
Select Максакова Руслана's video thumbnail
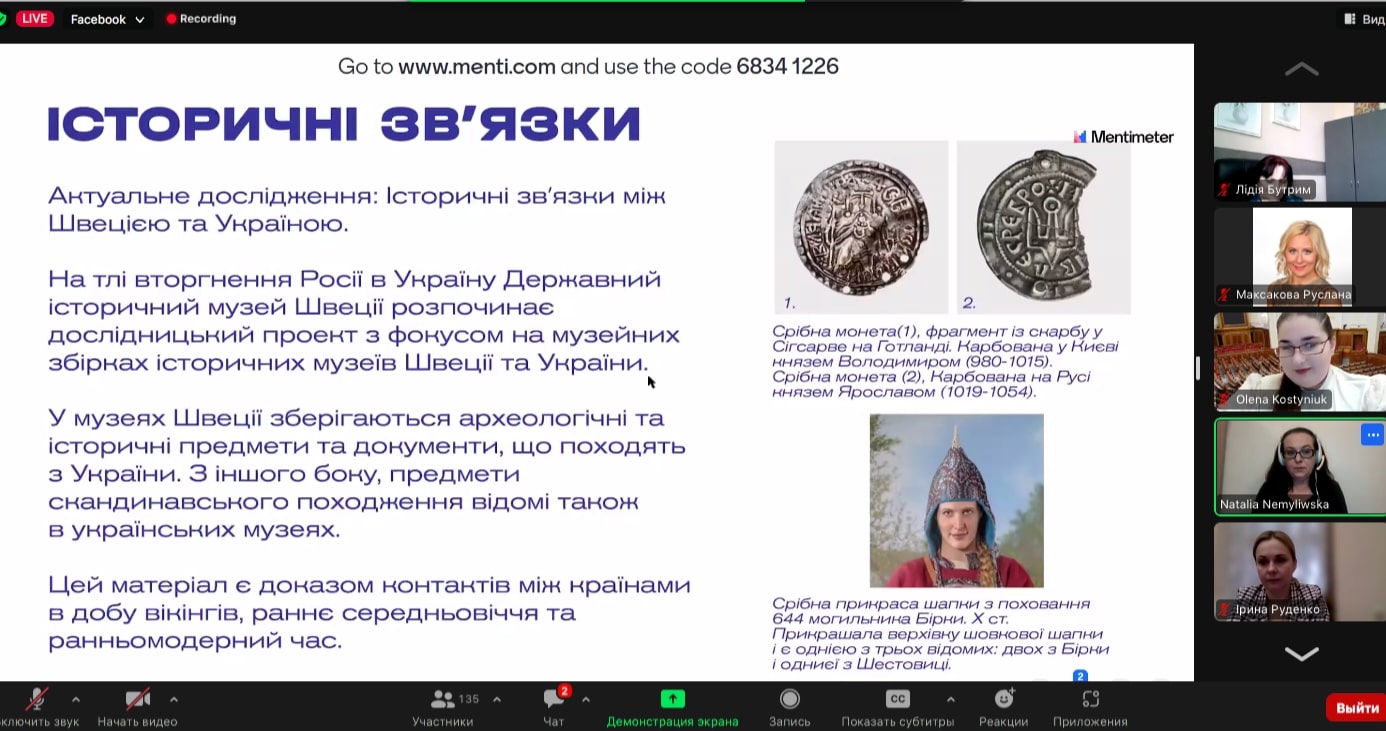pos(1300,255)
